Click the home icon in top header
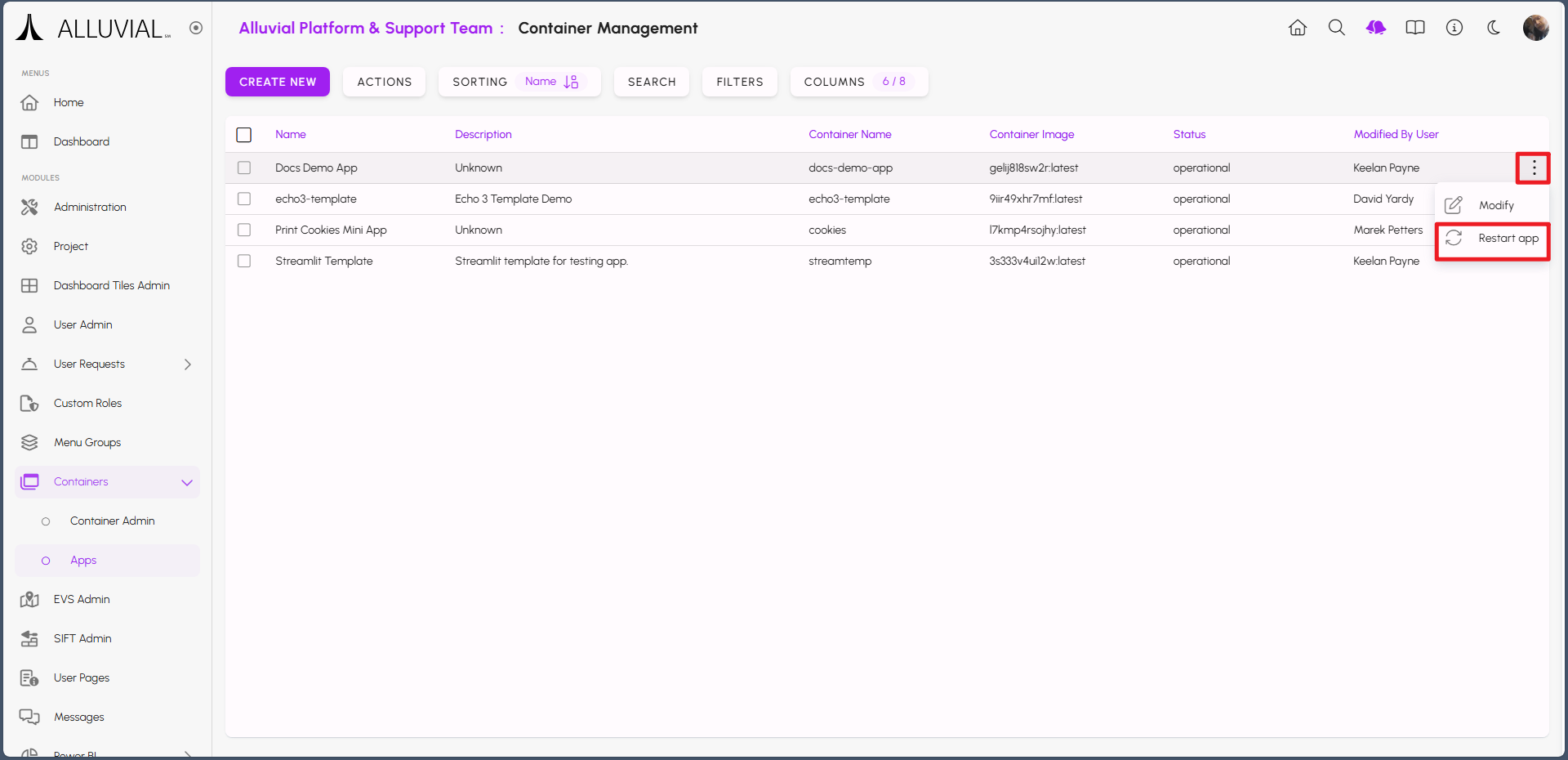Screen dimensions: 1568x760 (1297, 28)
